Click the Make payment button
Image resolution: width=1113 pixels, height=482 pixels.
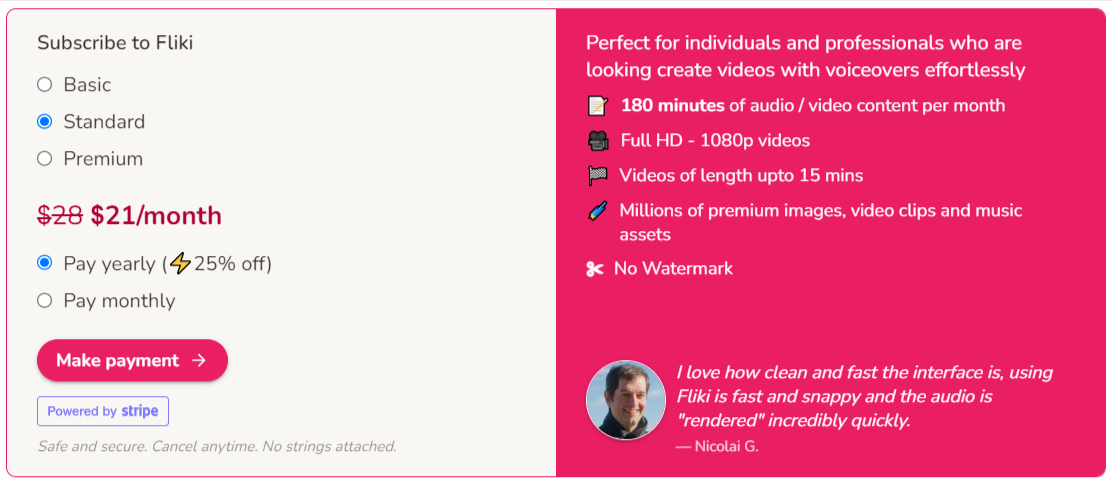tap(132, 360)
